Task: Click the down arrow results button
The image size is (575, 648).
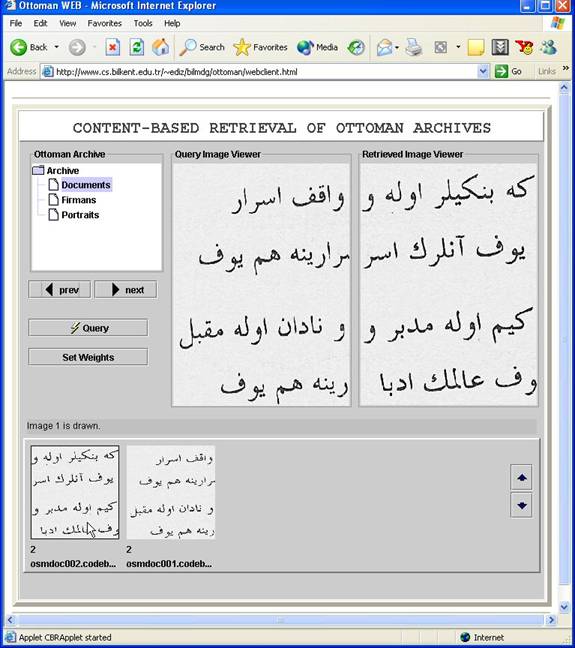Action: (x=521, y=505)
